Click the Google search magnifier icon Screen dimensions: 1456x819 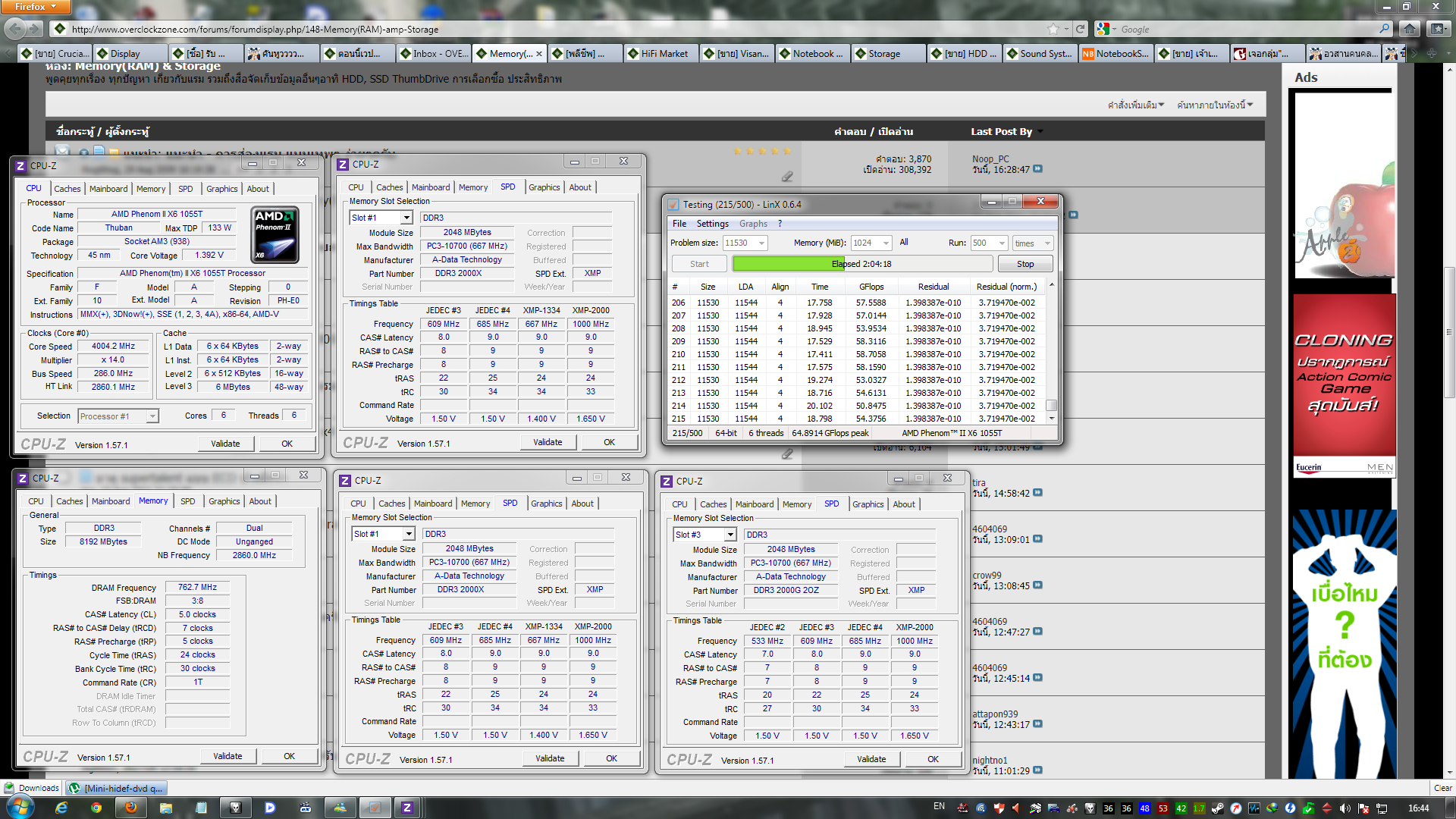click(1385, 29)
